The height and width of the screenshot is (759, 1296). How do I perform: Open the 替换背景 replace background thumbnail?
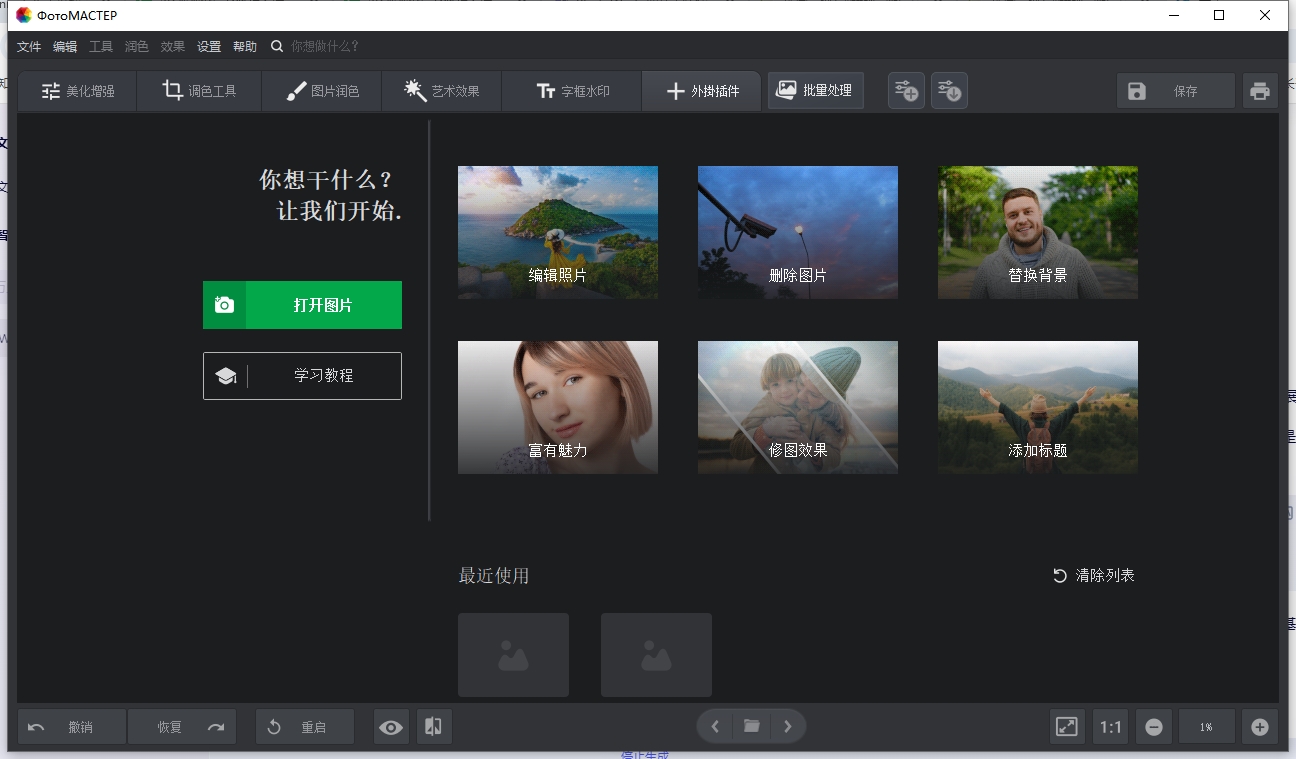point(1037,232)
